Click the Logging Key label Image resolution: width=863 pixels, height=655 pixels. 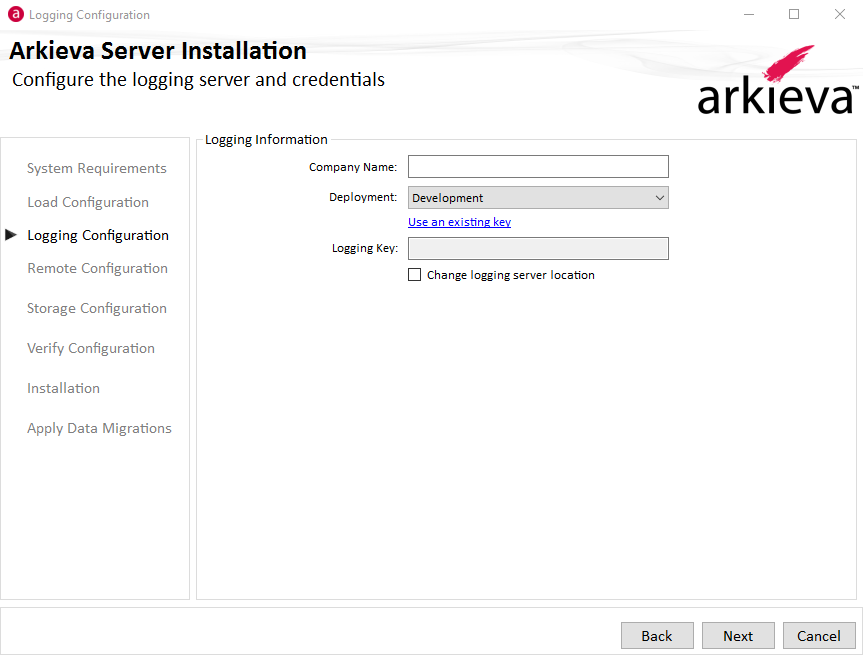[x=364, y=249]
